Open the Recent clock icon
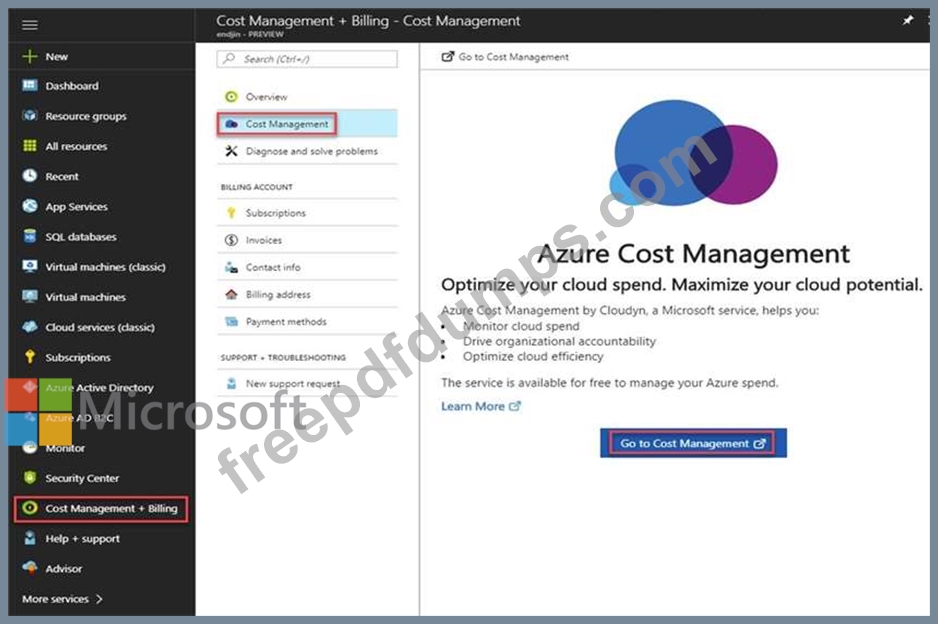Screen dimensions: 938x624 pos(29,176)
